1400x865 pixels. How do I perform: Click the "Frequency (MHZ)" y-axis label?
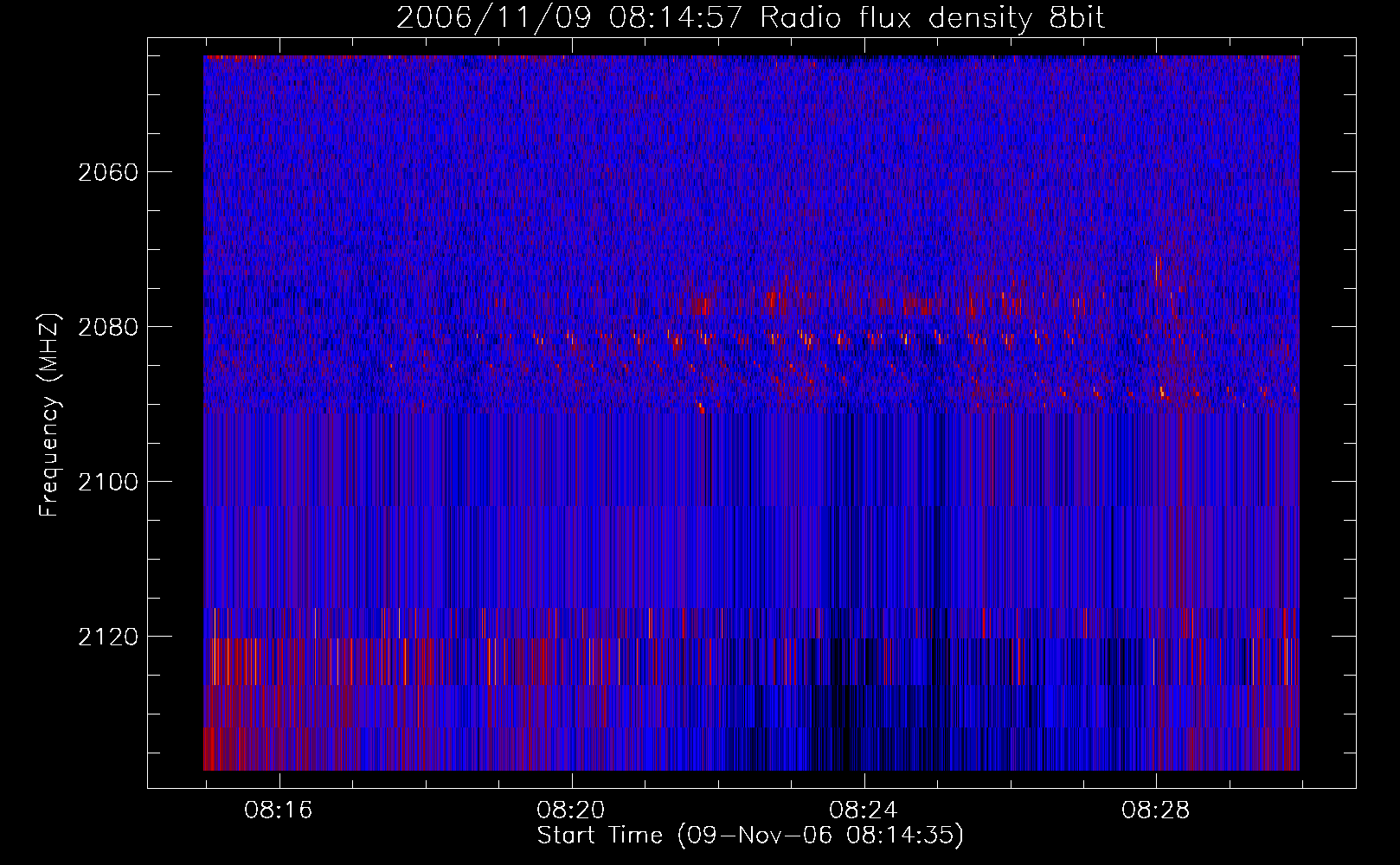click(49, 415)
